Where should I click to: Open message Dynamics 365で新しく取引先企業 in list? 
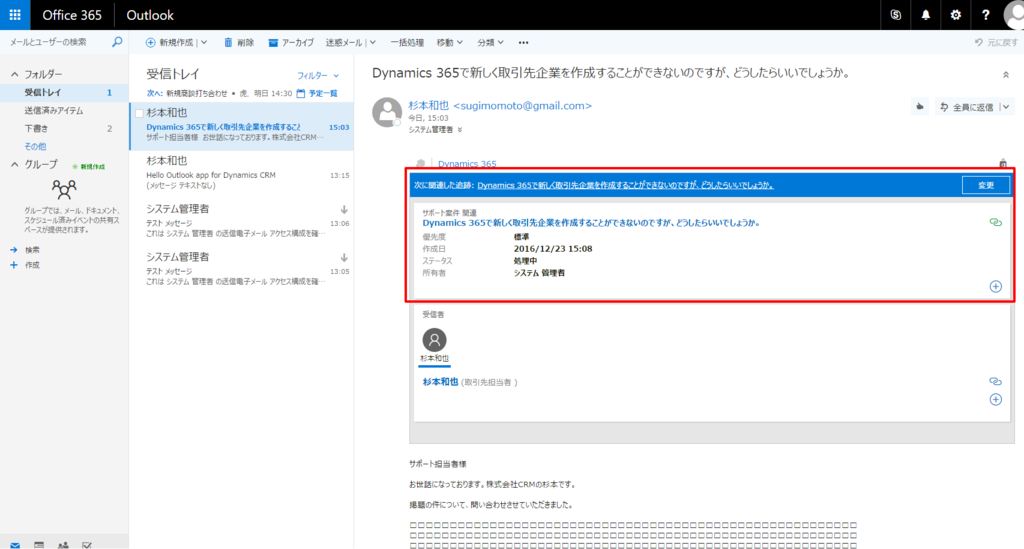242,126
